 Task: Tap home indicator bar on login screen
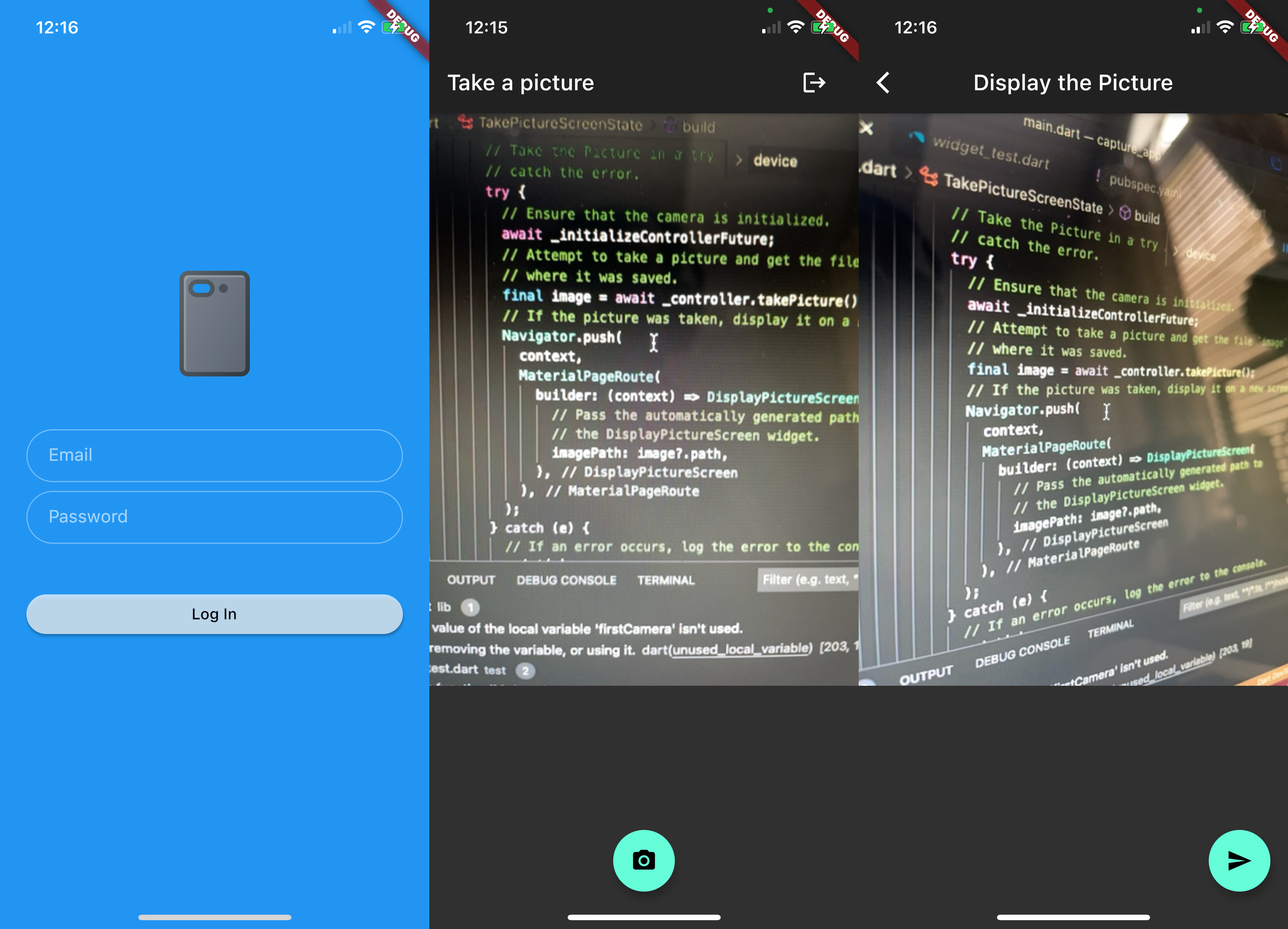coord(215,917)
